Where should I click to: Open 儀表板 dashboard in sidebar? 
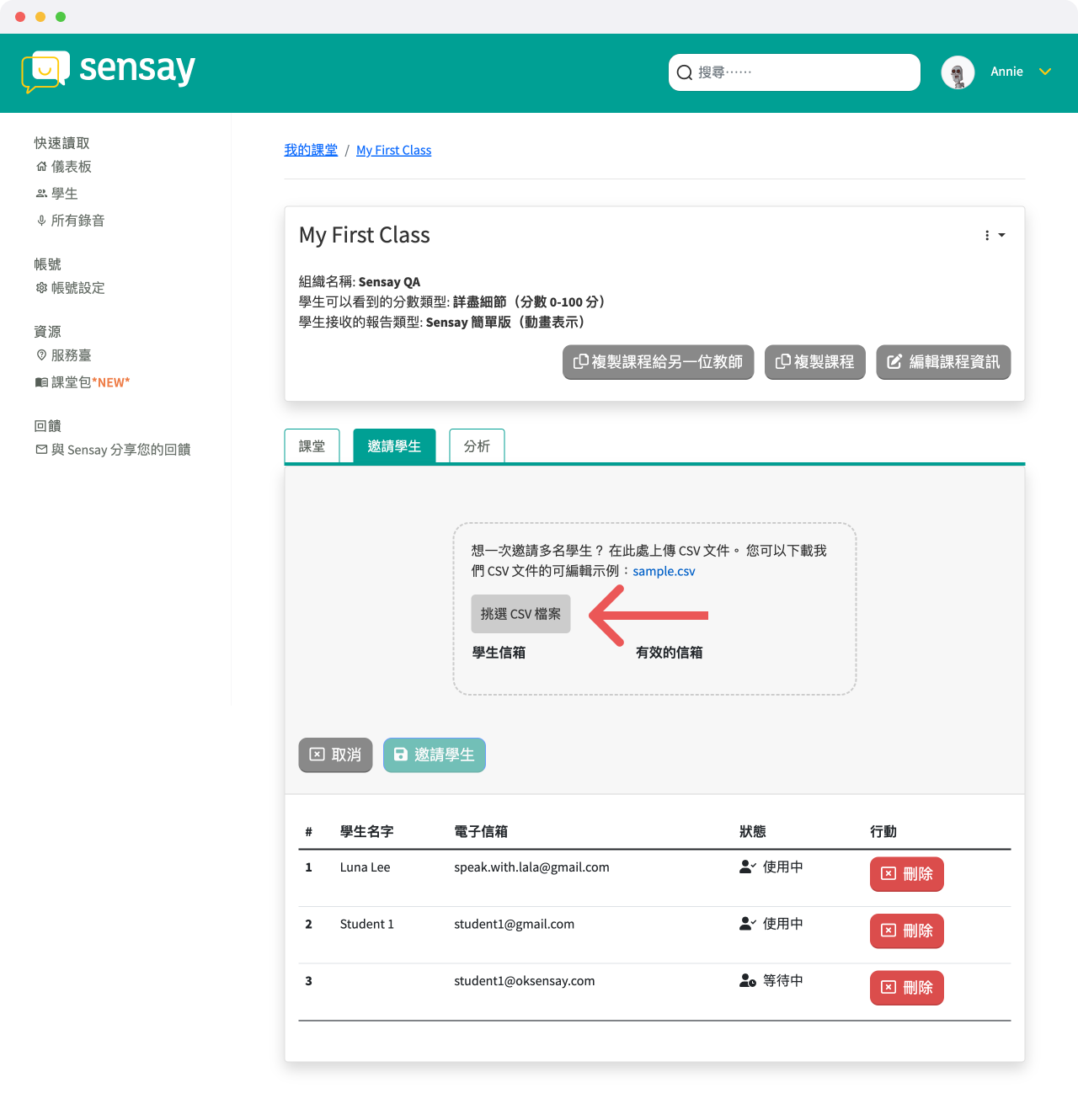pos(72,167)
